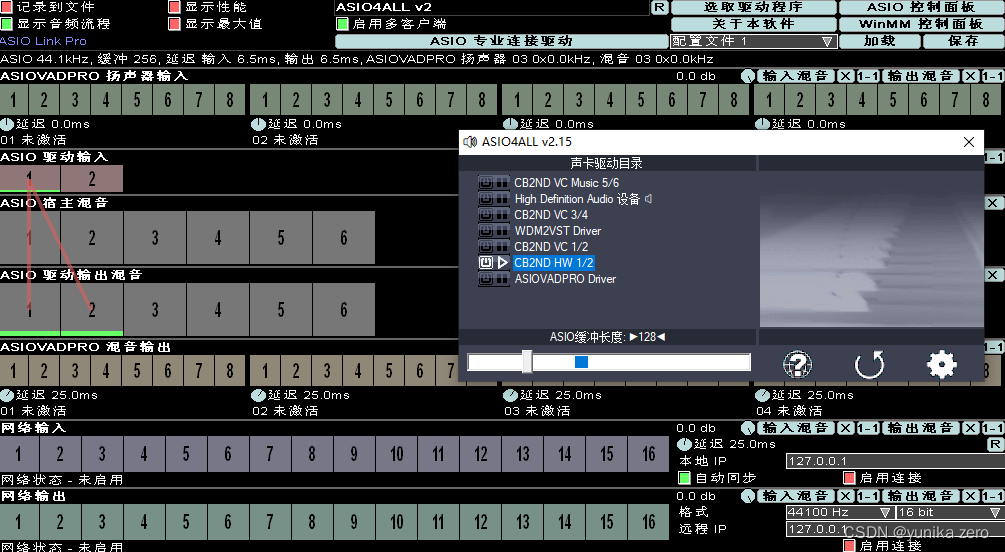Select ASIOVADPRO Driver entry
1005x552 pixels.
[565, 279]
